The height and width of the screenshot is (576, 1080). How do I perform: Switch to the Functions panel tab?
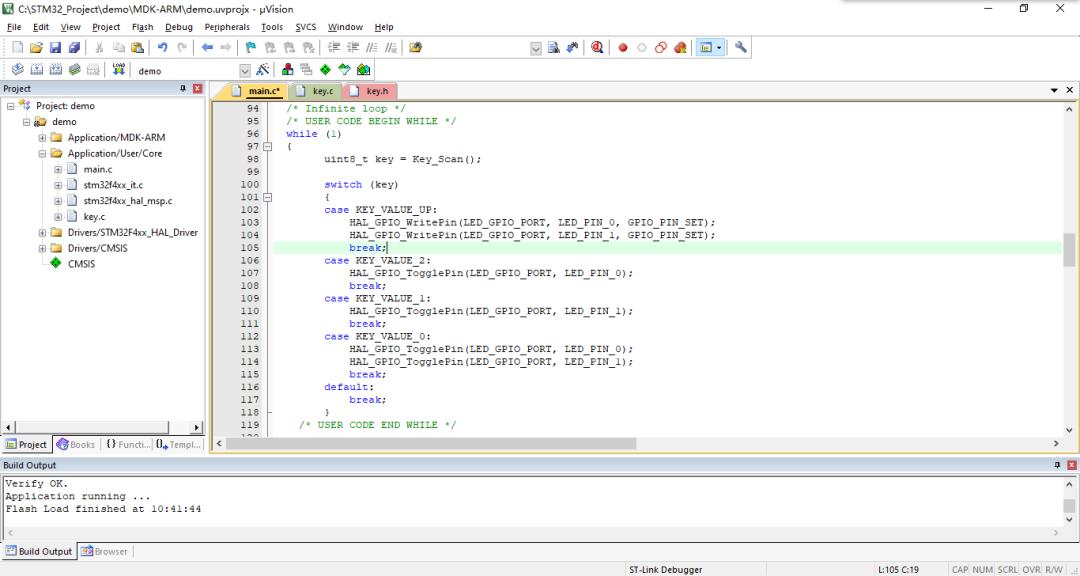[127, 444]
